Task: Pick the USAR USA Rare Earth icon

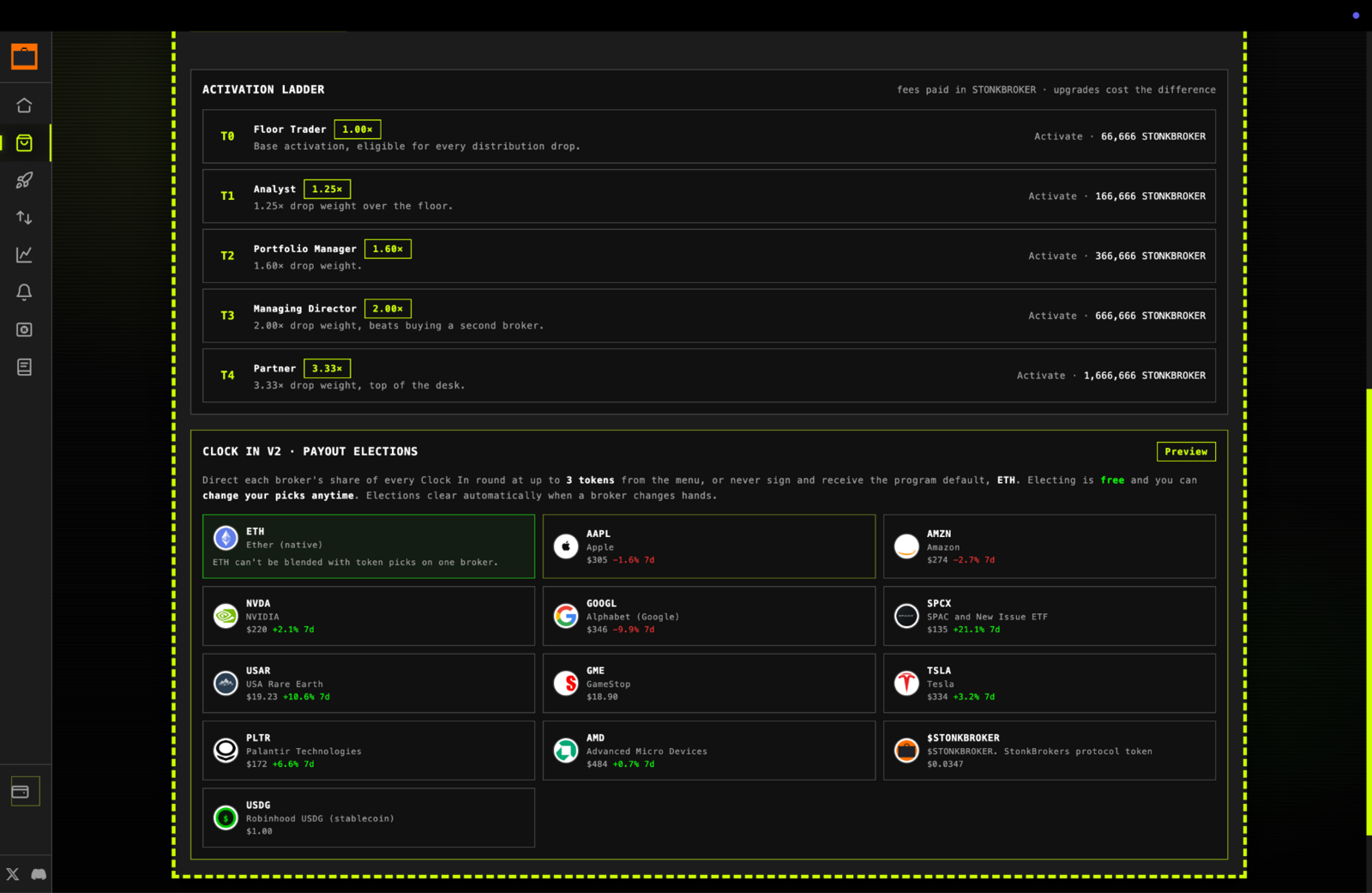Action: point(226,684)
